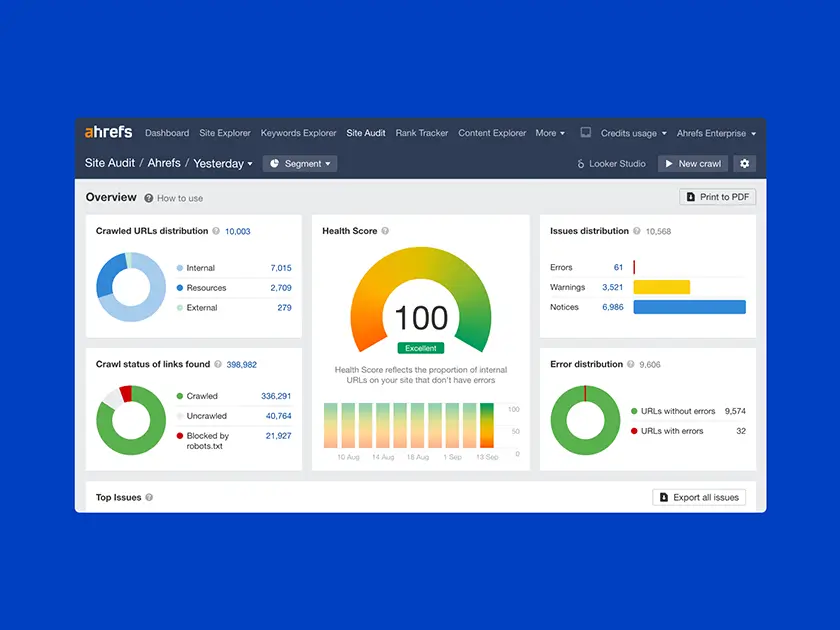Click the Export all issues document icon
This screenshot has height=630, width=840.
663,497
